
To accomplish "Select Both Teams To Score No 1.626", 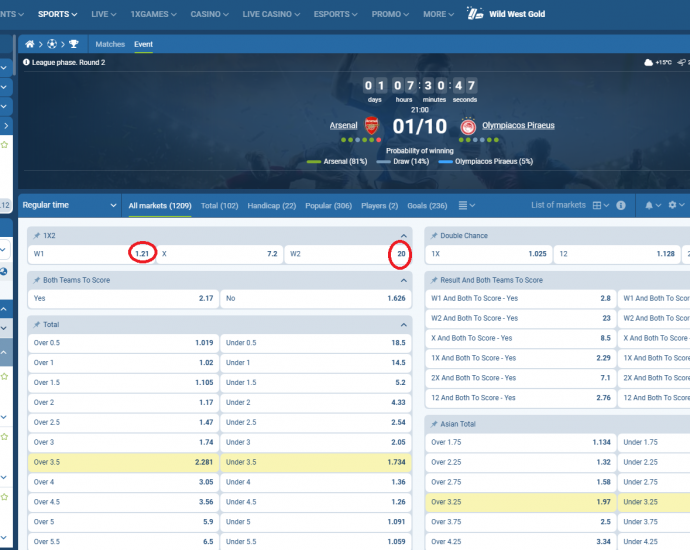I will [316, 298].
